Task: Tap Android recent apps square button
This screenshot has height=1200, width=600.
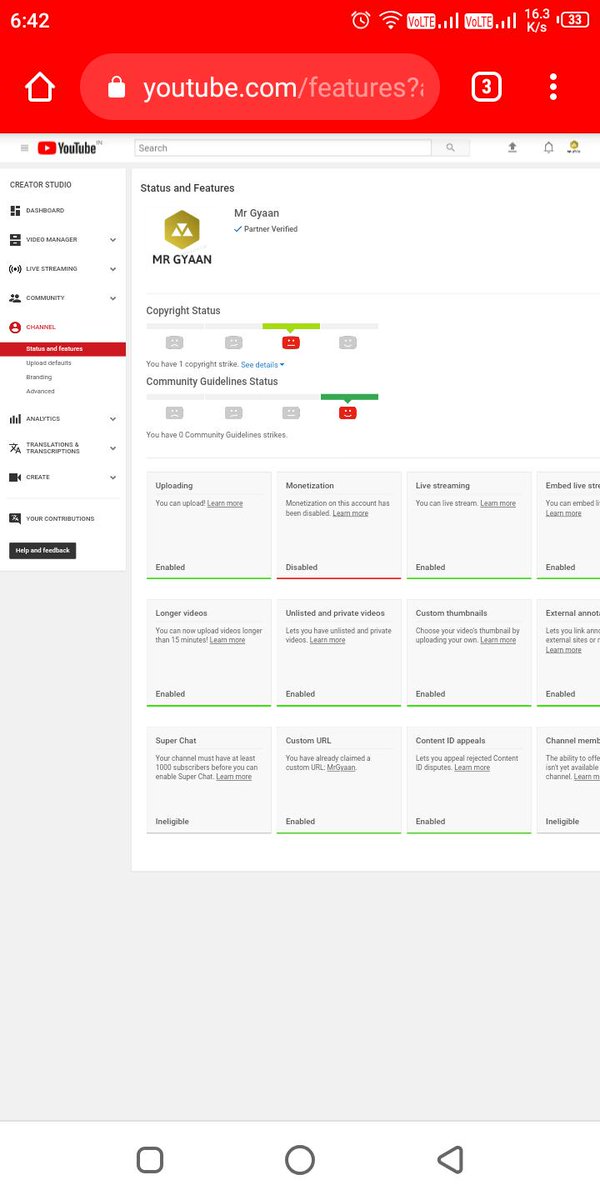Action: [x=150, y=1159]
